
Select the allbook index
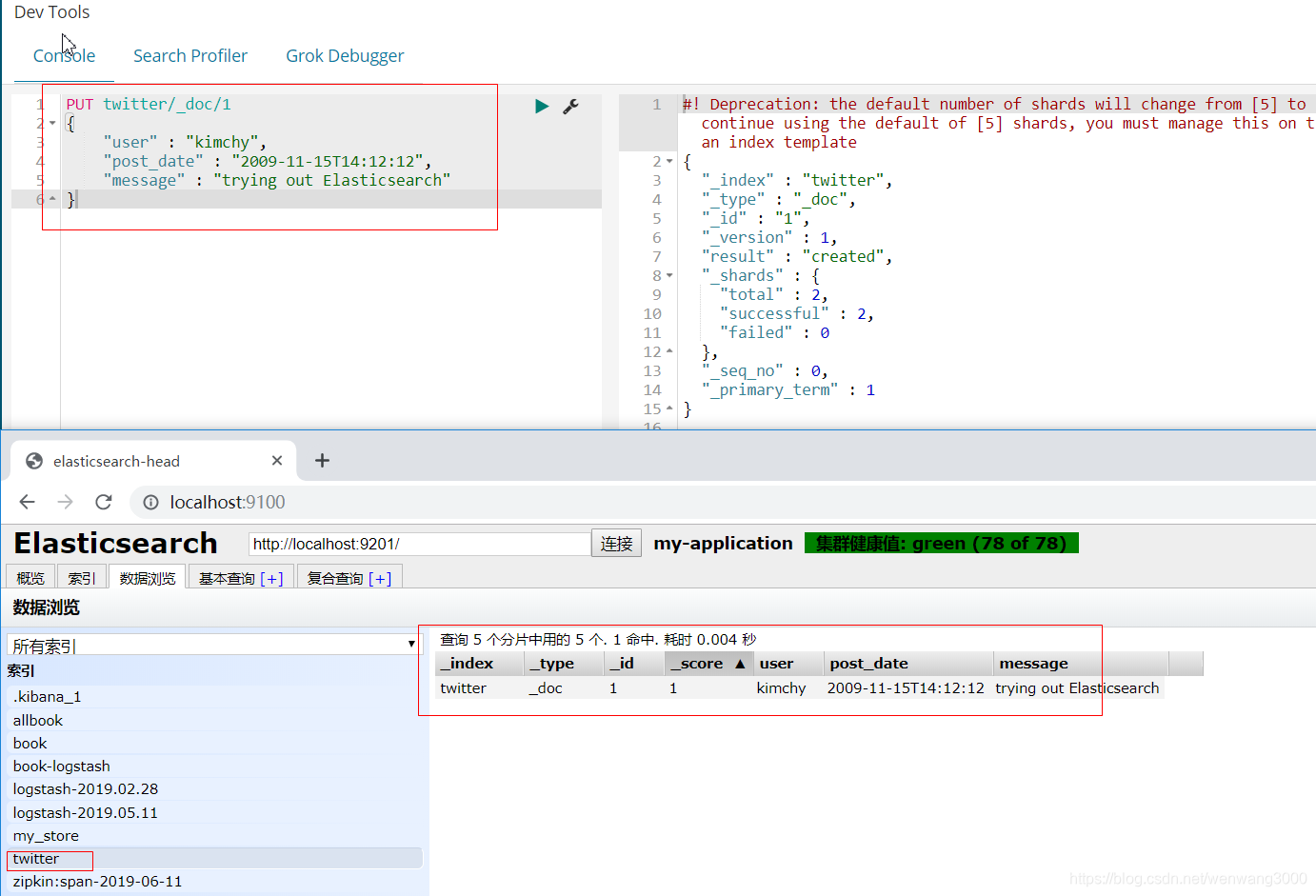click(214, 721)
